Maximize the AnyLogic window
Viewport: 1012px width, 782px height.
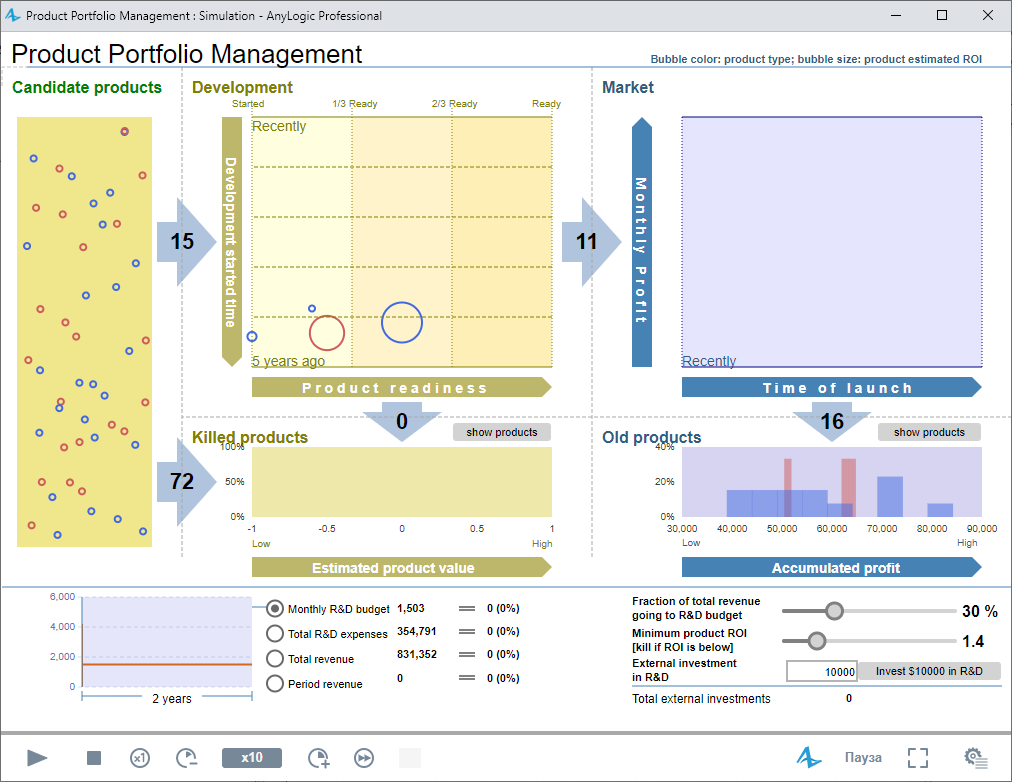[x=942, y=15]
